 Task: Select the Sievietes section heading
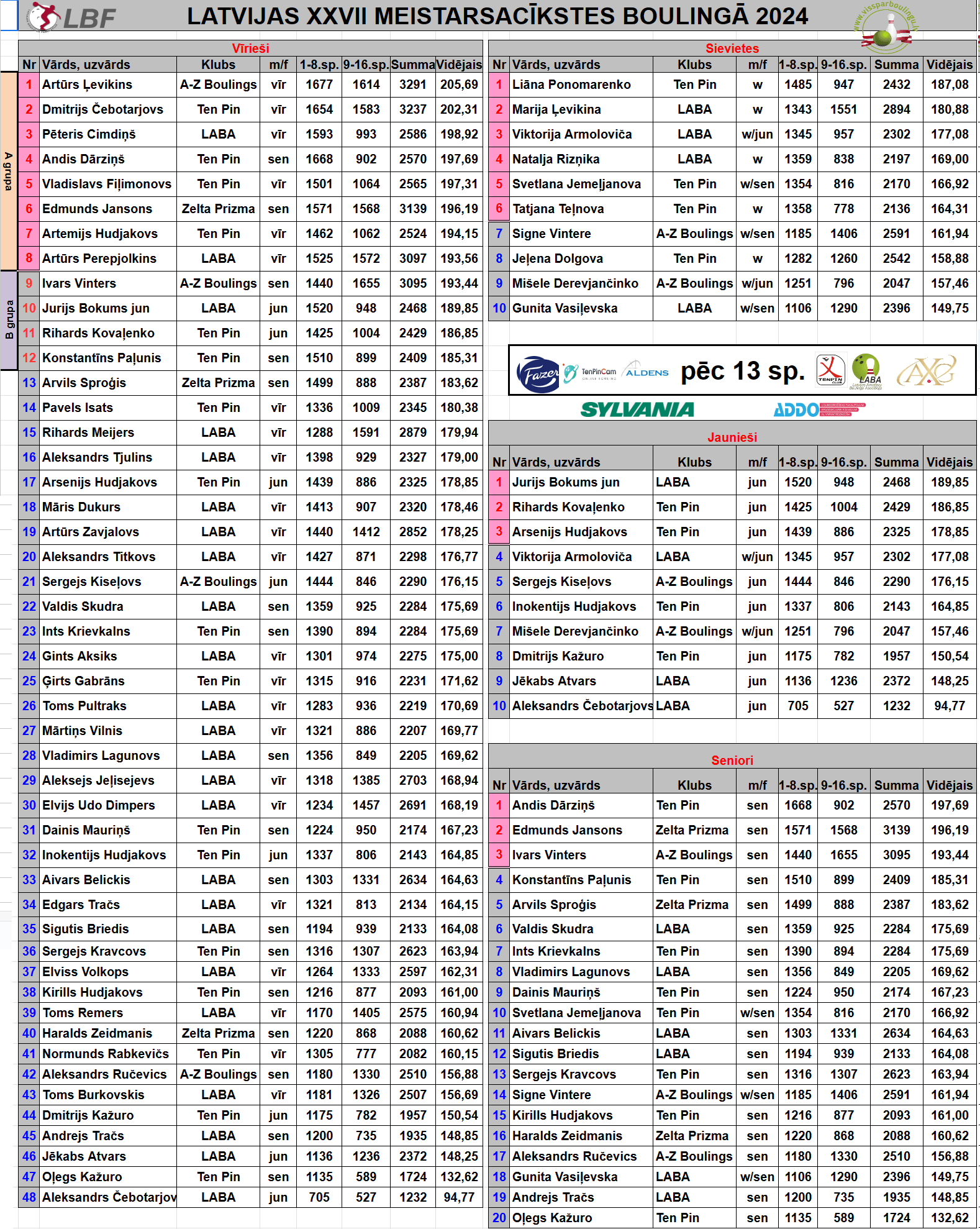(732, 48)
